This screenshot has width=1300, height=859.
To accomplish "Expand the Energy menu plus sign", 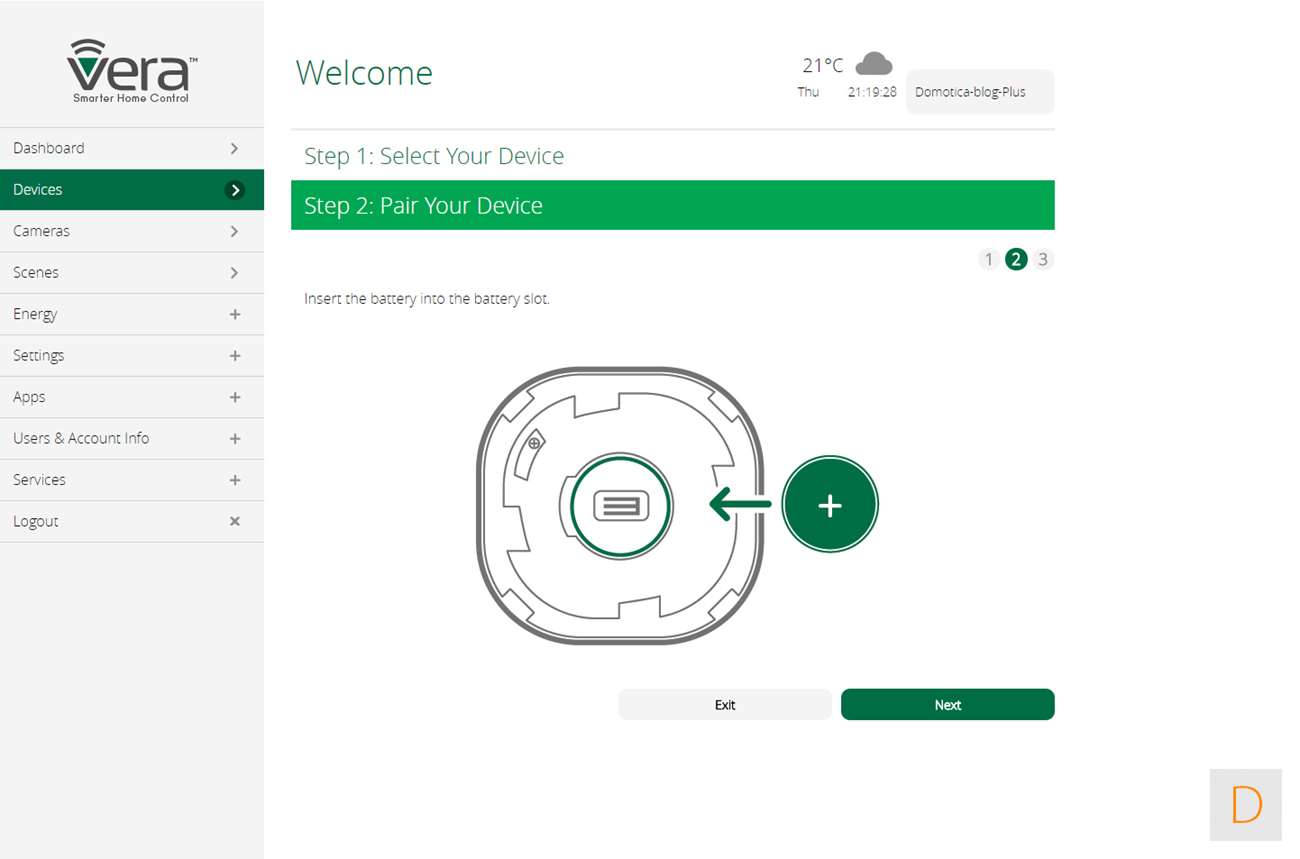I will (x=235, y=314).
